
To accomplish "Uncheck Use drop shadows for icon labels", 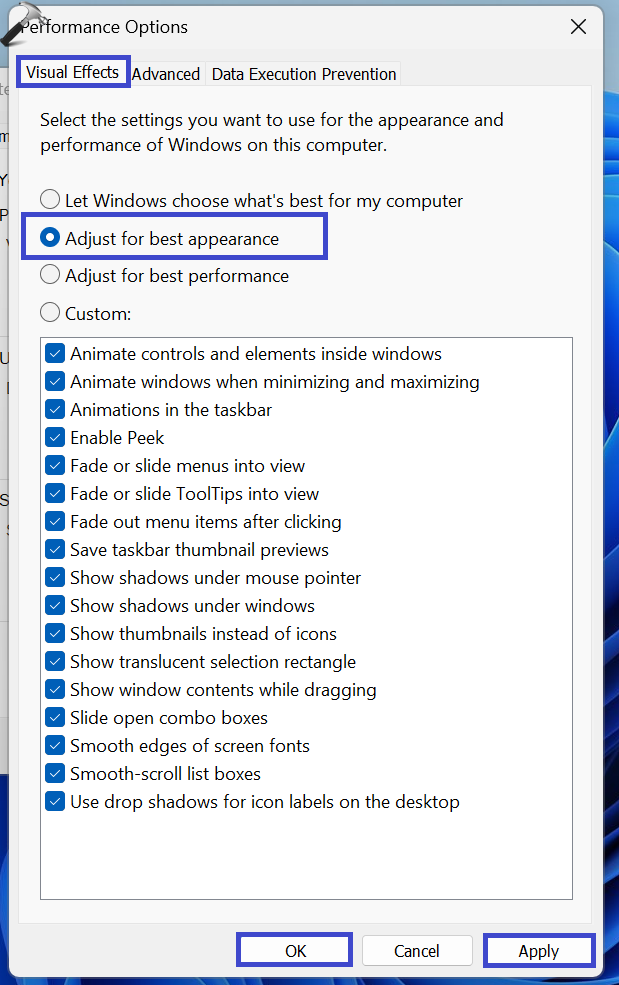I will click(x=55, y=802).
